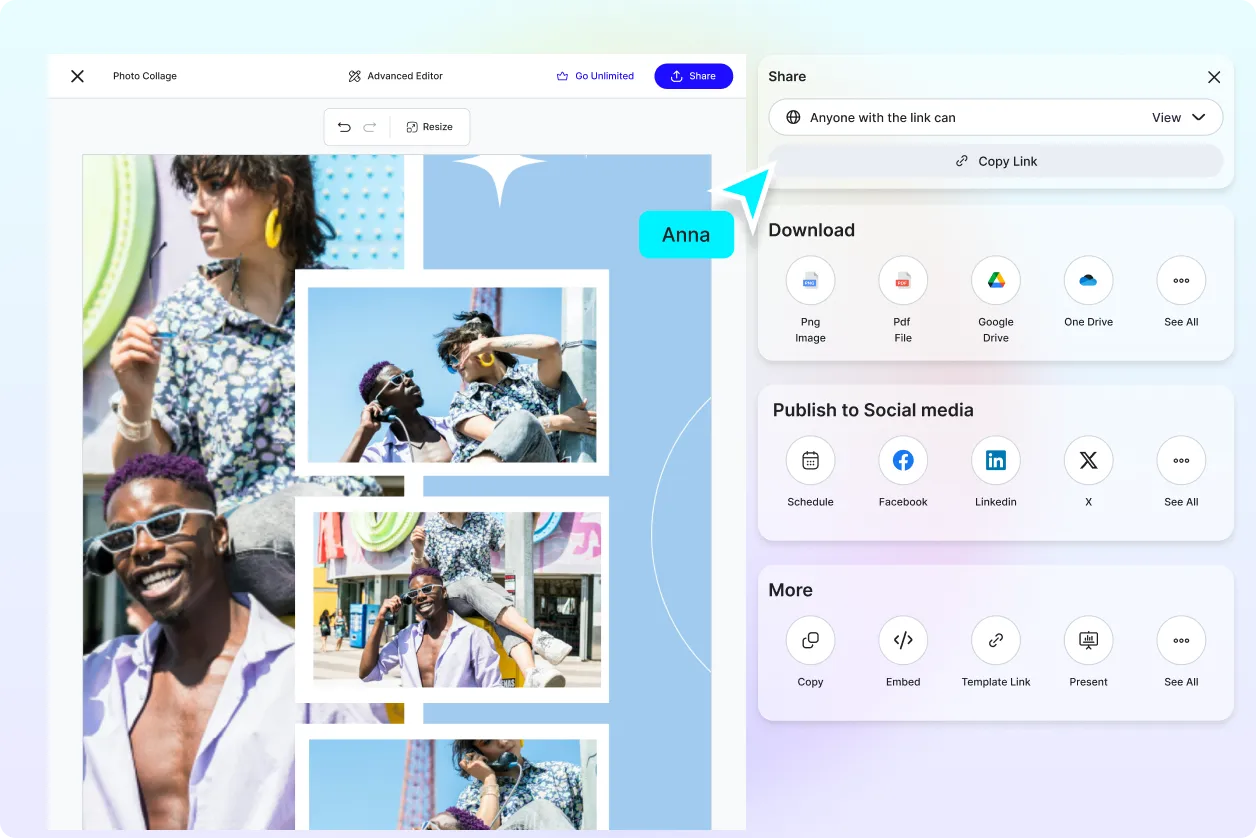Screen dimensions: 1256x838
Task: Get the Template Link
Action: coord(995,641)
